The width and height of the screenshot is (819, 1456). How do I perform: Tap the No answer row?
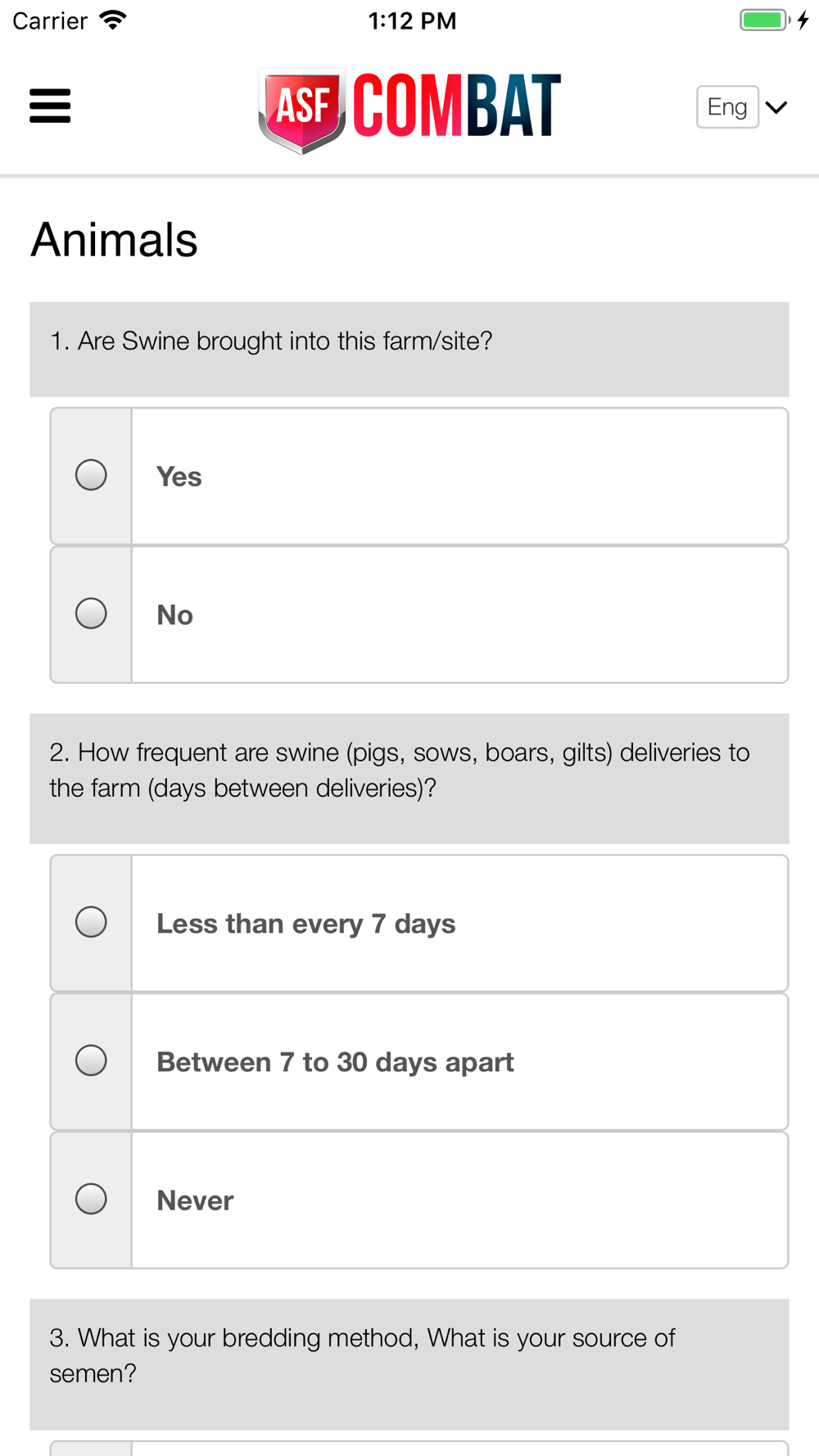point(419,614)
